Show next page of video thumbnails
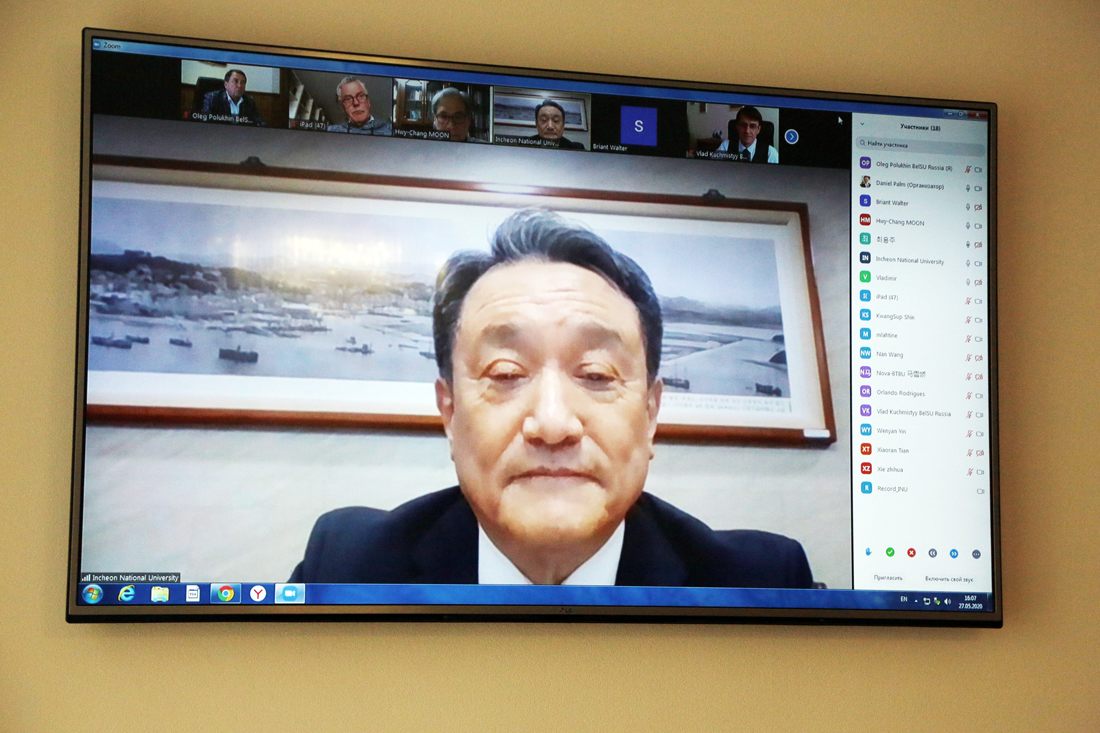This screenshot has height=733, width=1100. click(x=791, y=137)
